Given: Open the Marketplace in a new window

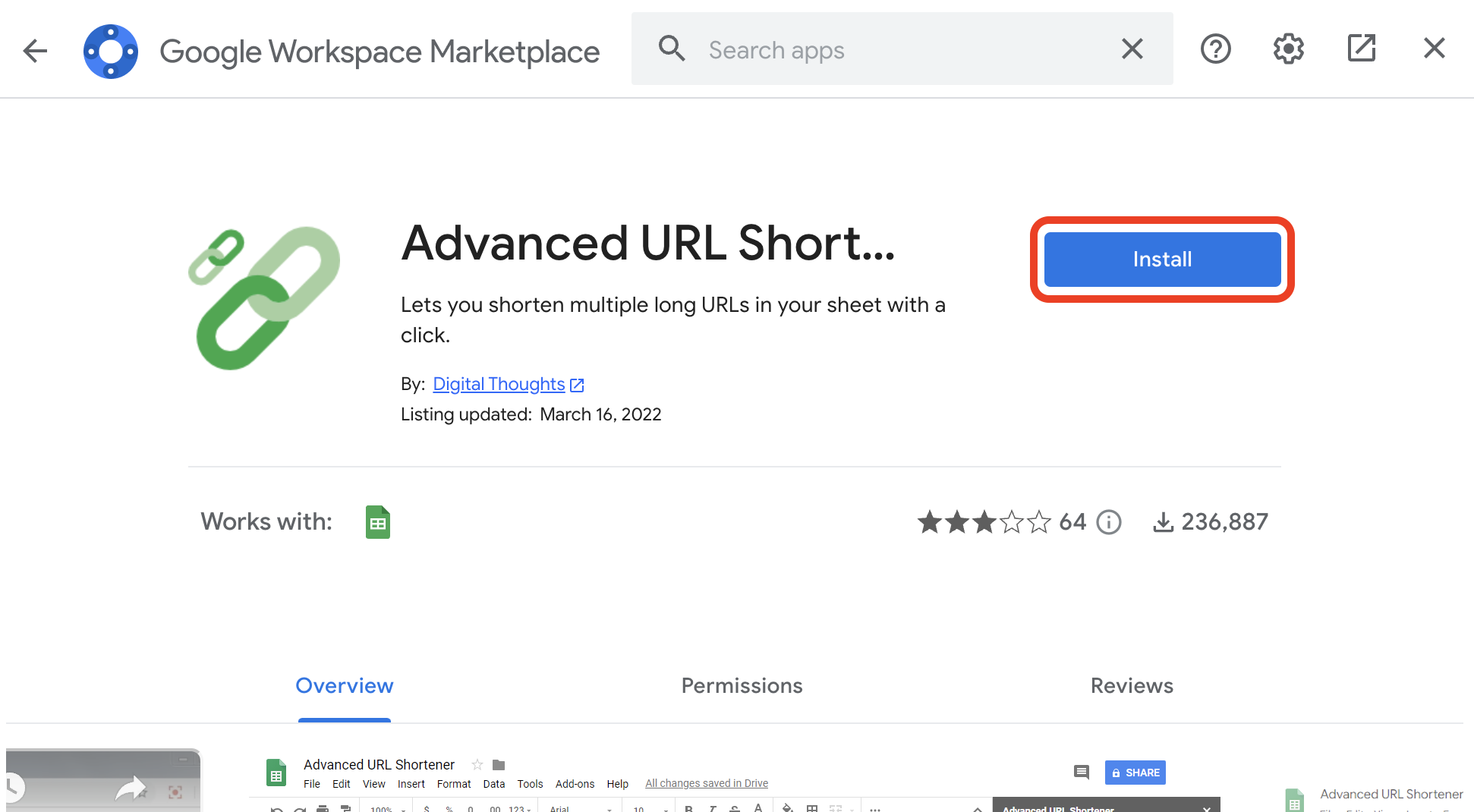Looking at the screenshot, I should click(1361, 49).
